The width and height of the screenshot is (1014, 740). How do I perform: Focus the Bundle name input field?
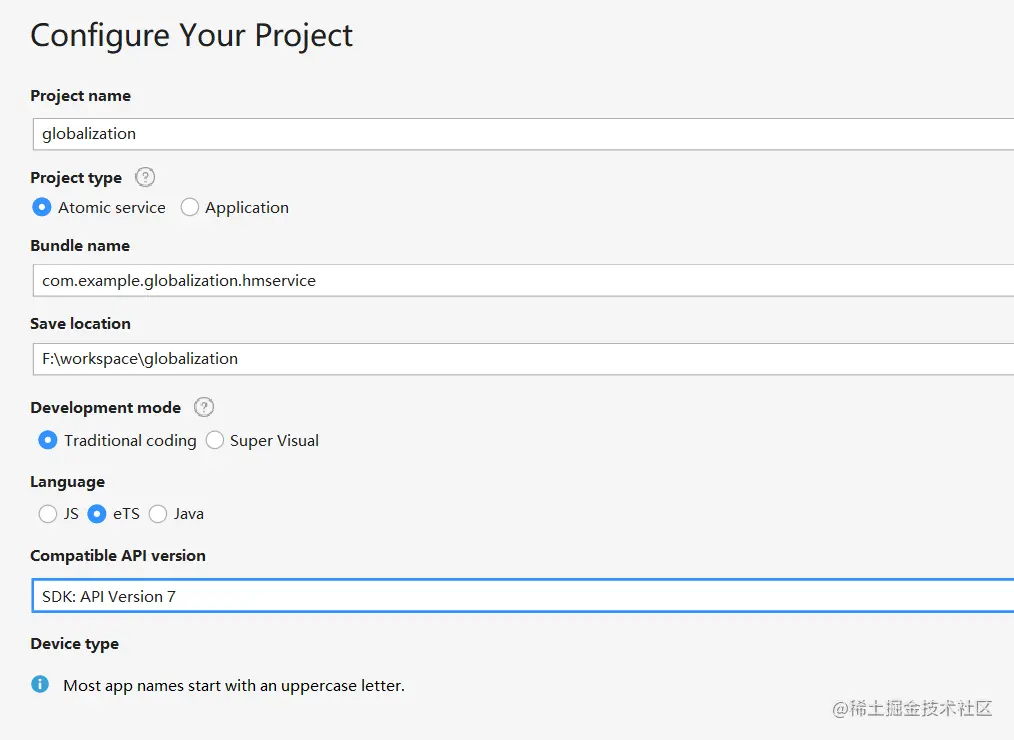522,281
